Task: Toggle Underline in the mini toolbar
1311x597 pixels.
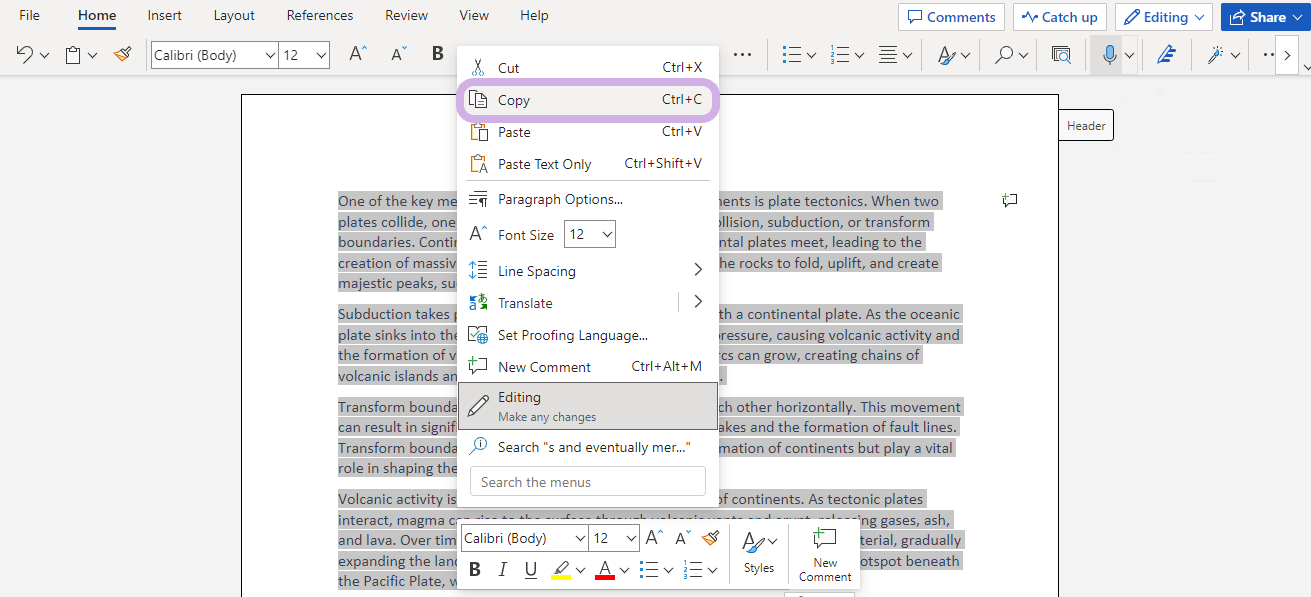Action: point(531,570)
